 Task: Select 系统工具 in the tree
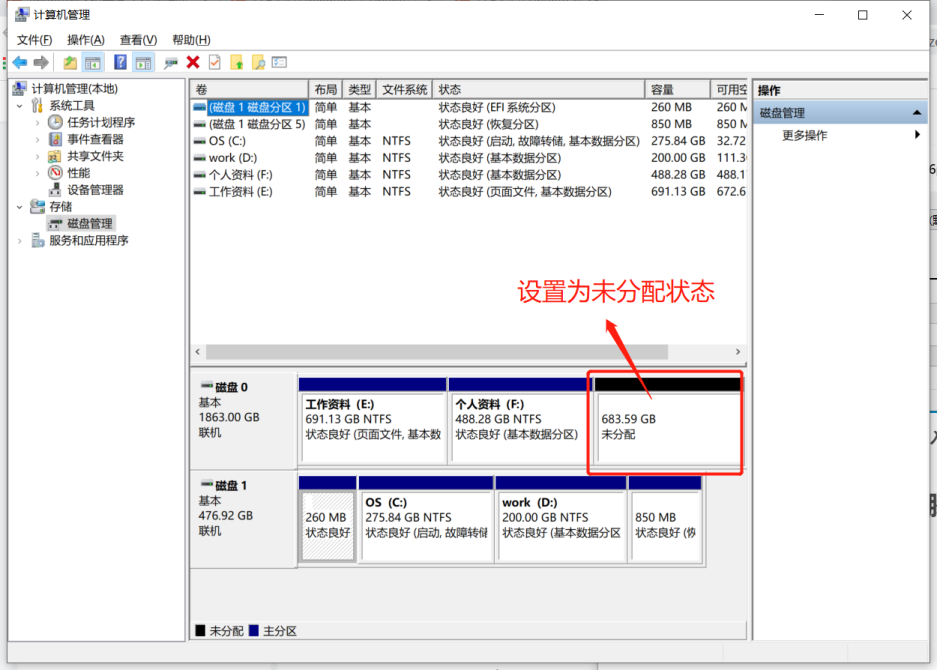coord(72,106)
